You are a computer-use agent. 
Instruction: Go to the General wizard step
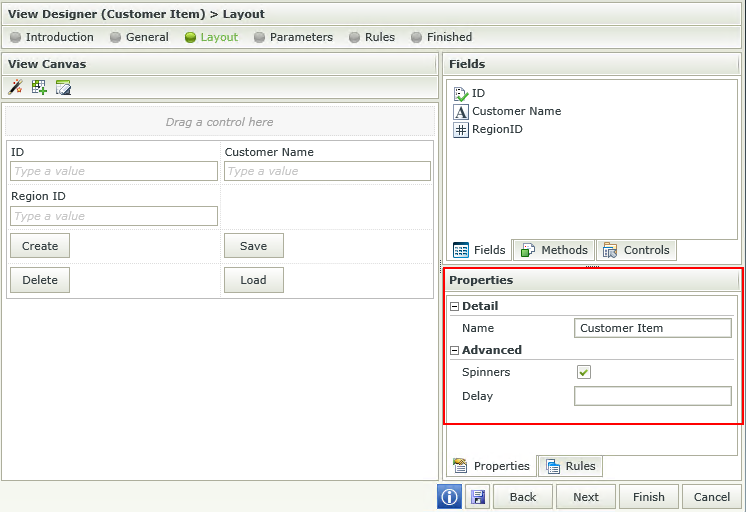[x=139, y=37]
